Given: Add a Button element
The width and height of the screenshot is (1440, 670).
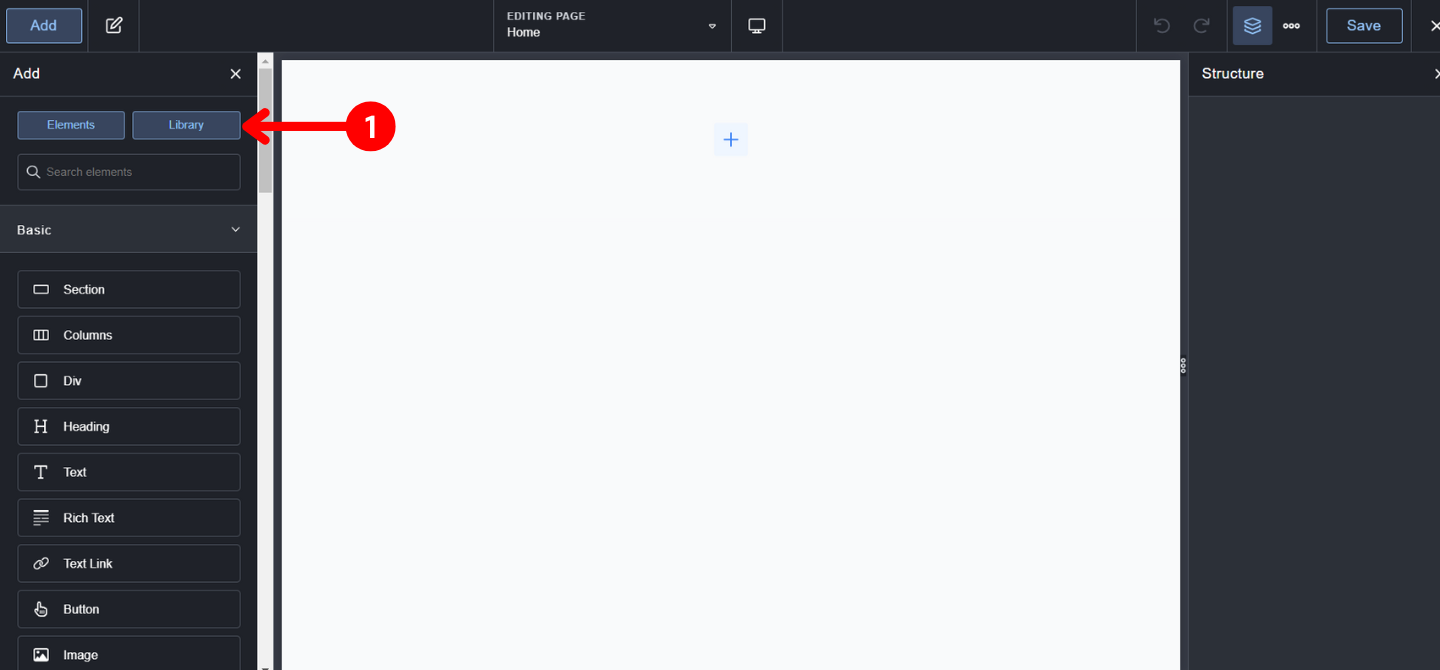Looking at the screenshot, I should coord(129,609).
